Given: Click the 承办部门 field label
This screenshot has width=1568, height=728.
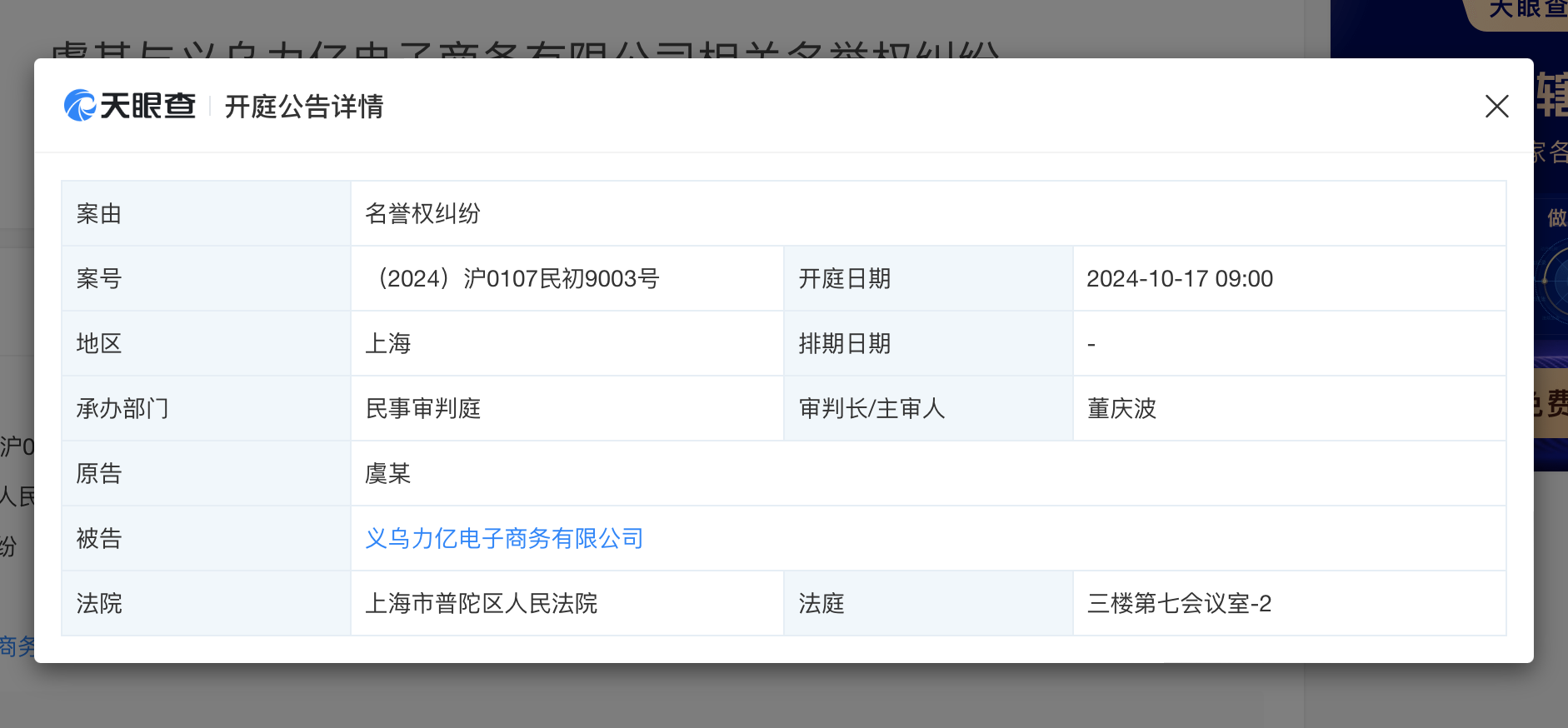Looking at the screenshot, I should tap(122, 409).
